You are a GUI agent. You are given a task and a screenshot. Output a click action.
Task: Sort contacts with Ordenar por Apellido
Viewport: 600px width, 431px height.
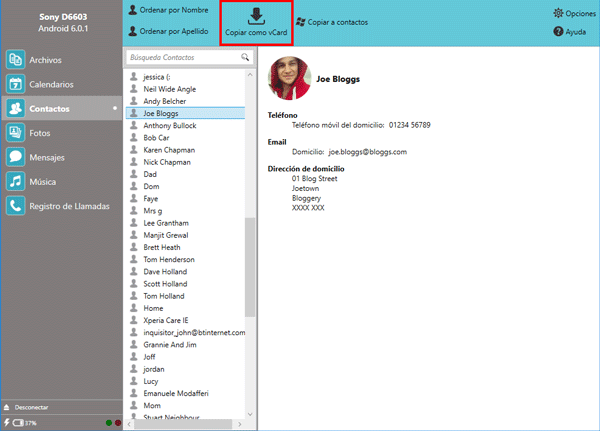[169, 31]
